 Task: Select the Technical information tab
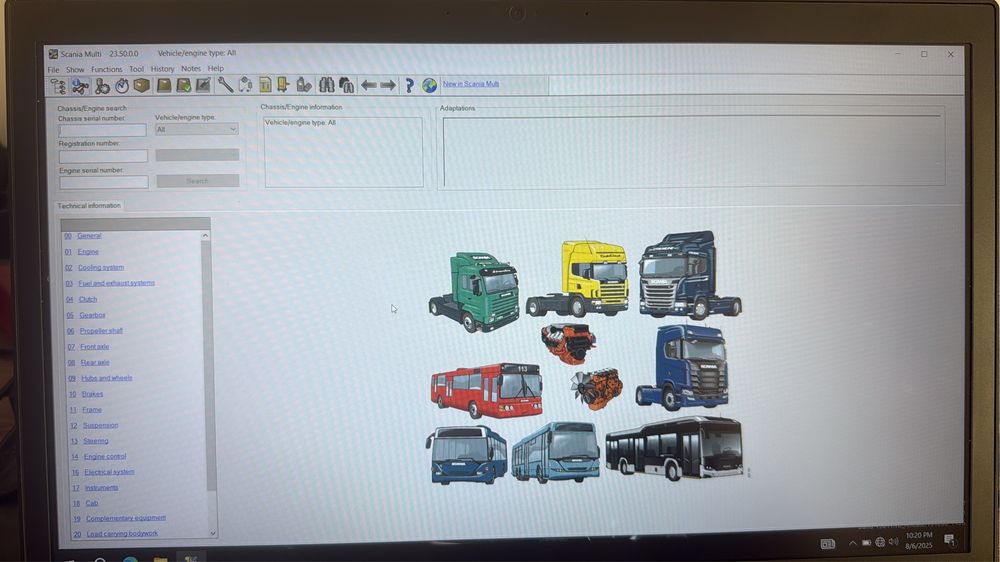point(89,205)
